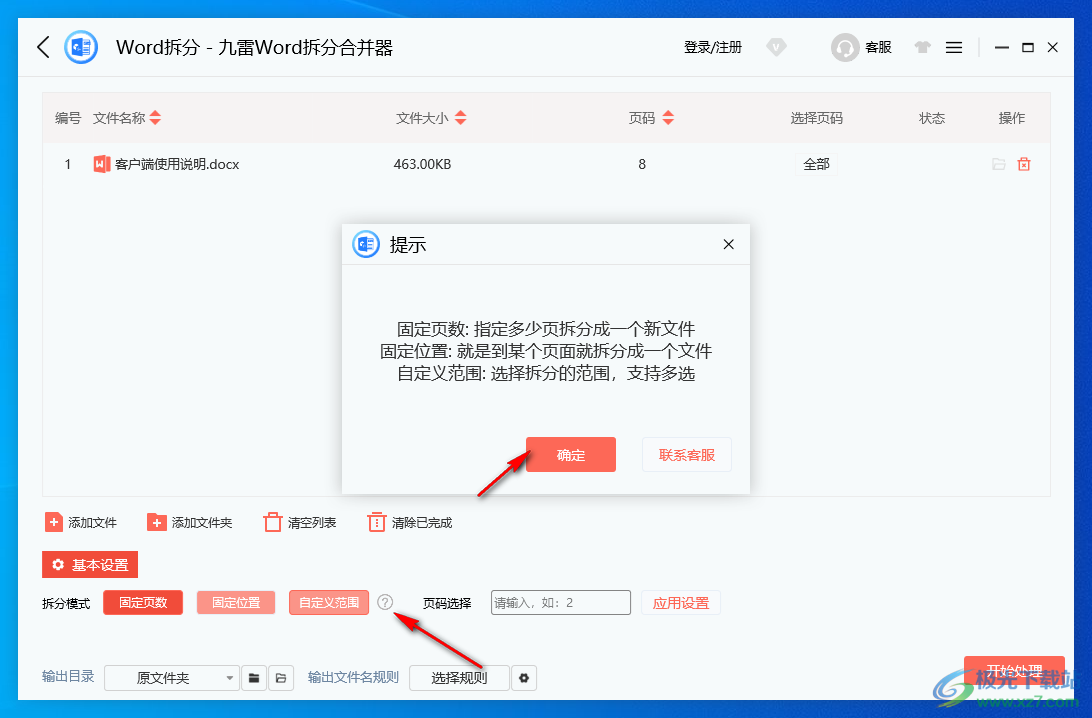Open the help question-mark icon beside 自定义范围
Screen dimensions: 1092x718
click(385, 602)
